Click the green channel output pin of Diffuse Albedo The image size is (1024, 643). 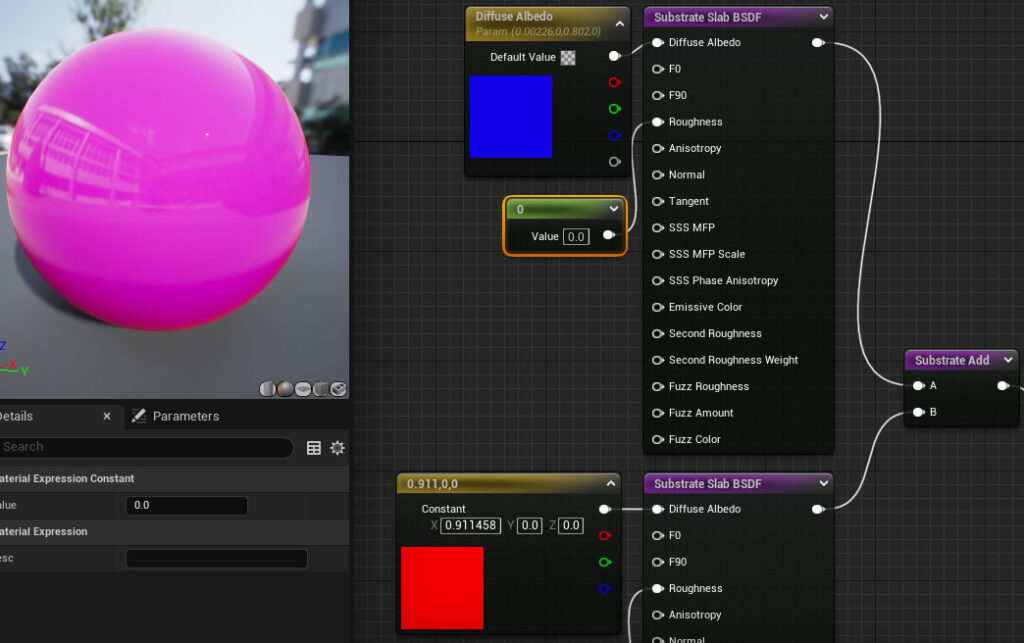coord(614,109)
